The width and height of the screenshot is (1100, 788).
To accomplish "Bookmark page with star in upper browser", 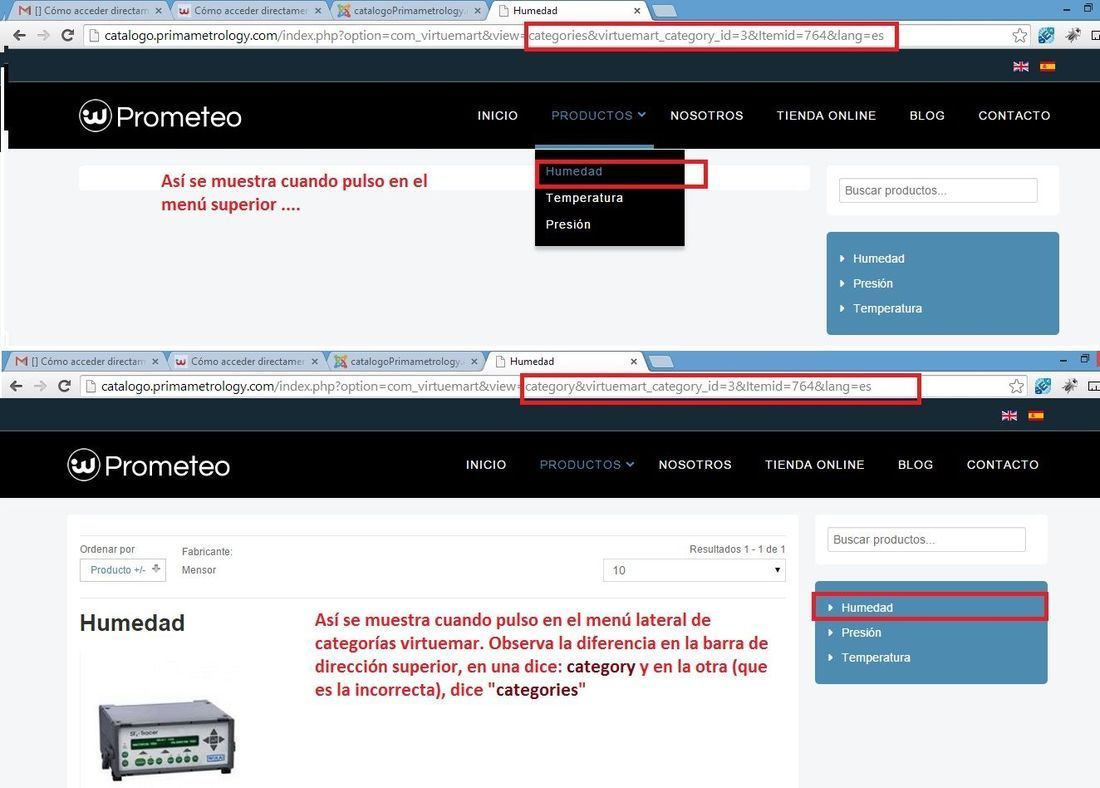I will tap(1020, 35).
